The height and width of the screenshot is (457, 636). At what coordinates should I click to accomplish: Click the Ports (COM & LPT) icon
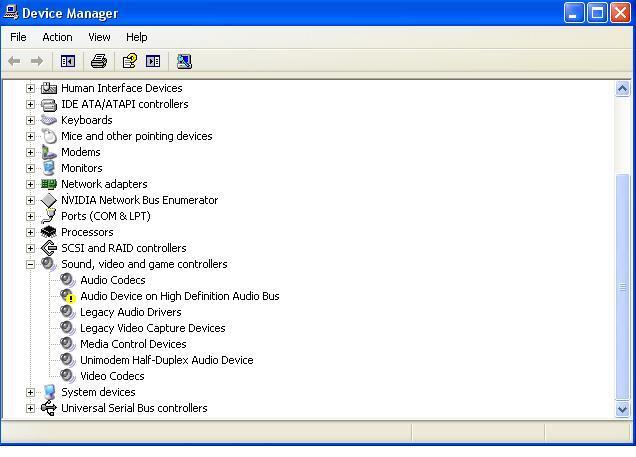[x=49, y=216]
